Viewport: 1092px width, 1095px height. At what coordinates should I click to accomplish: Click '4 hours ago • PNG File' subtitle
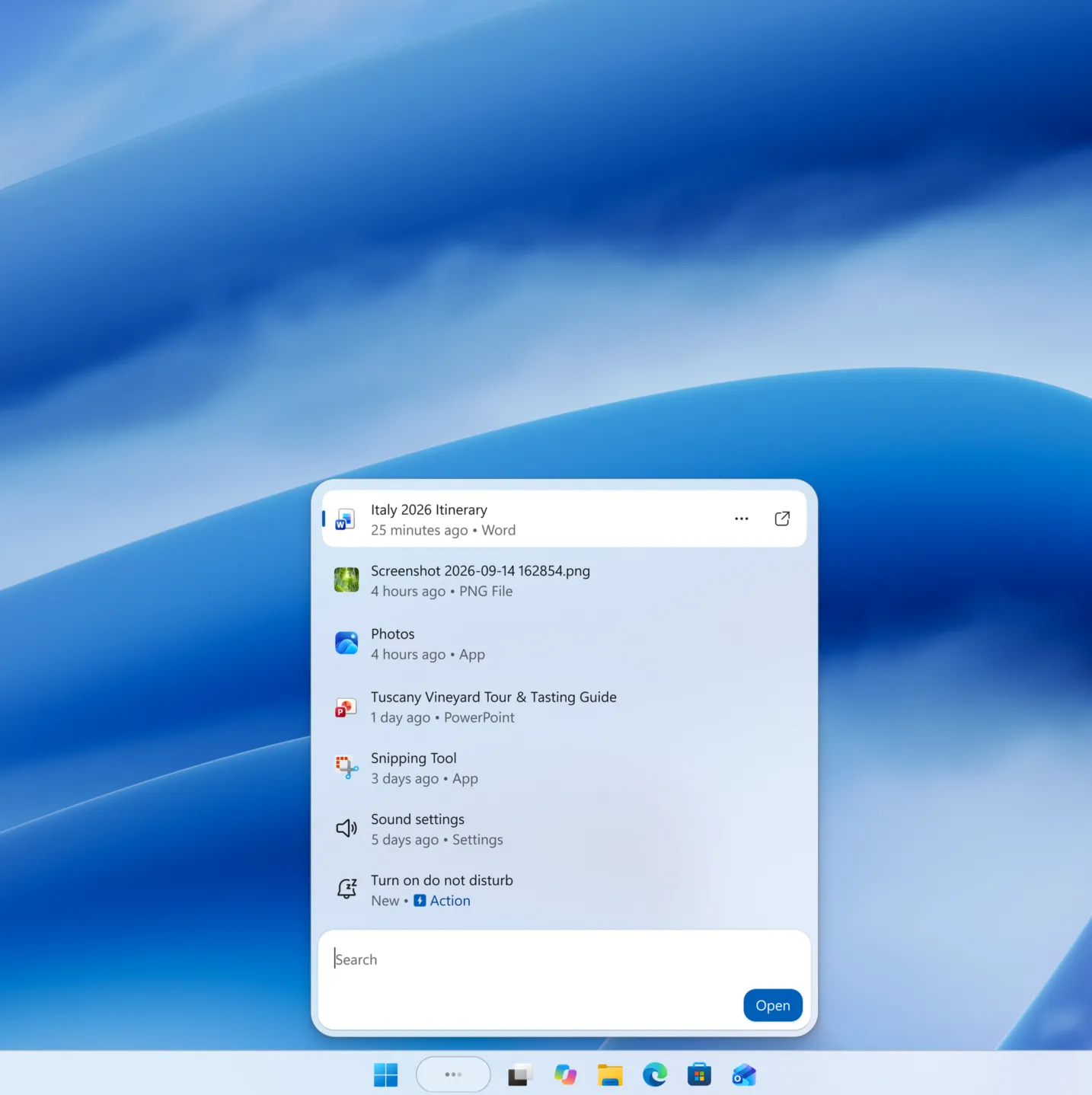coord(442,591)
